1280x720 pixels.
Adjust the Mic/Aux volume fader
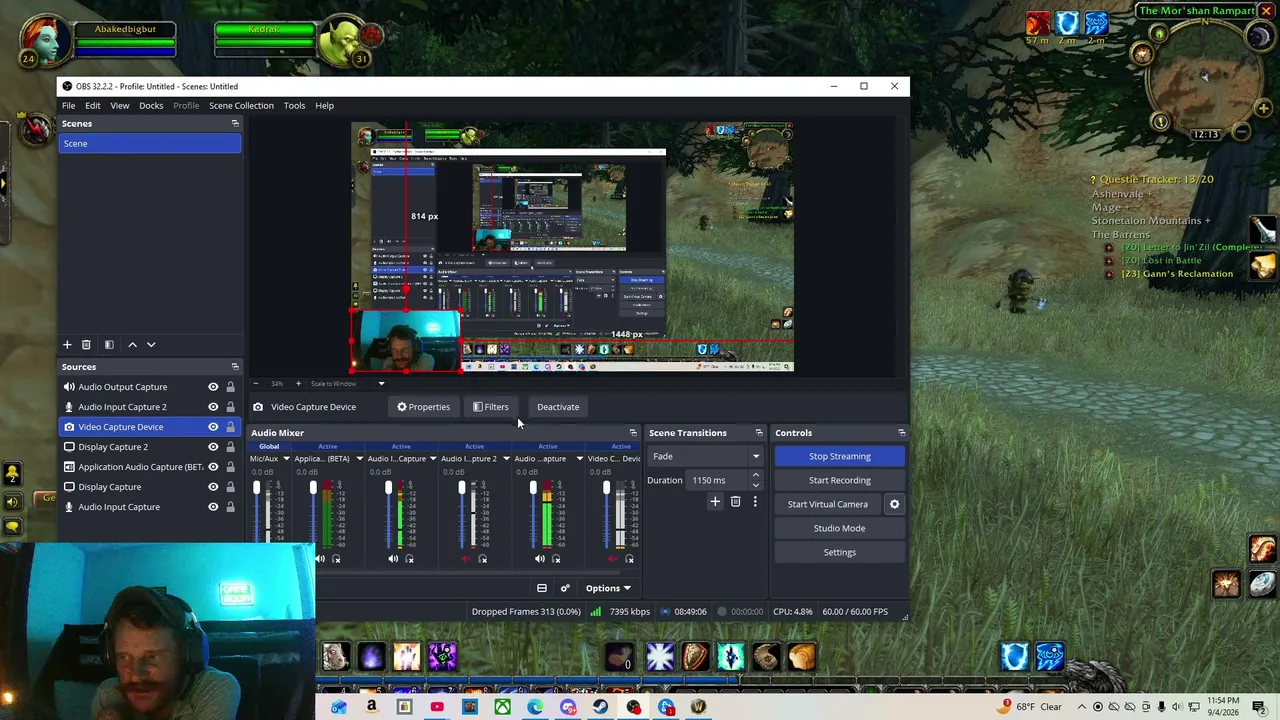256,489
